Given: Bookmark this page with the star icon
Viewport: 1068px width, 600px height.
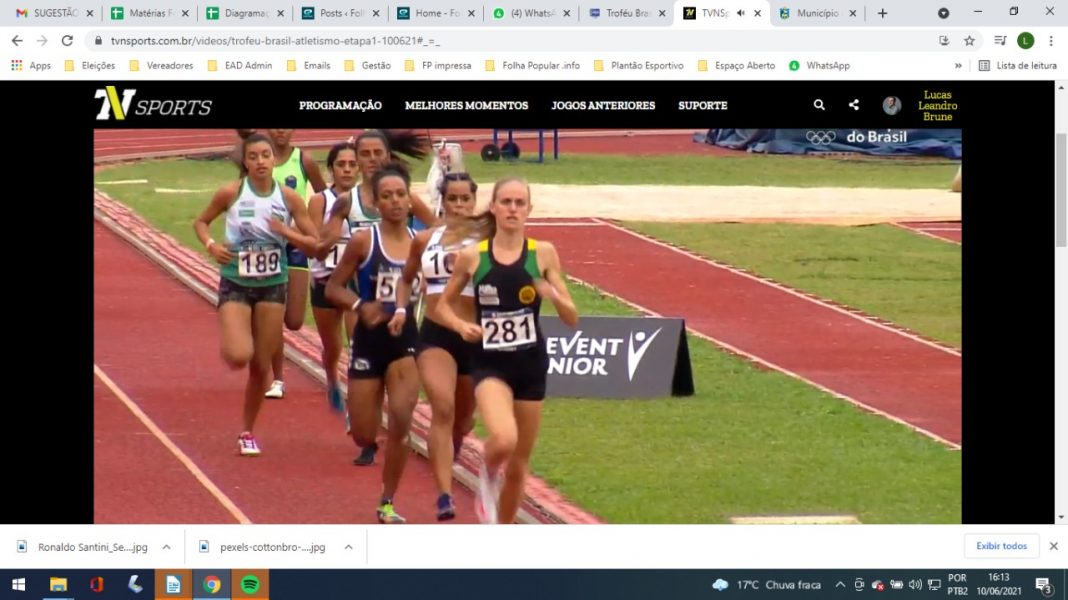Looking at the screenshot, I should pyautogui.click(x=969, y=41).
